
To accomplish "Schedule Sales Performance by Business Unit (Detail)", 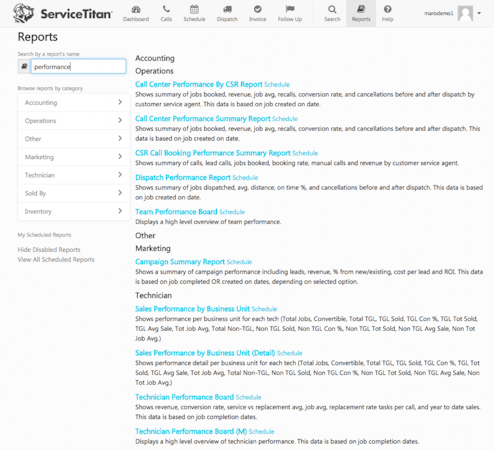I will pos(289,353).
